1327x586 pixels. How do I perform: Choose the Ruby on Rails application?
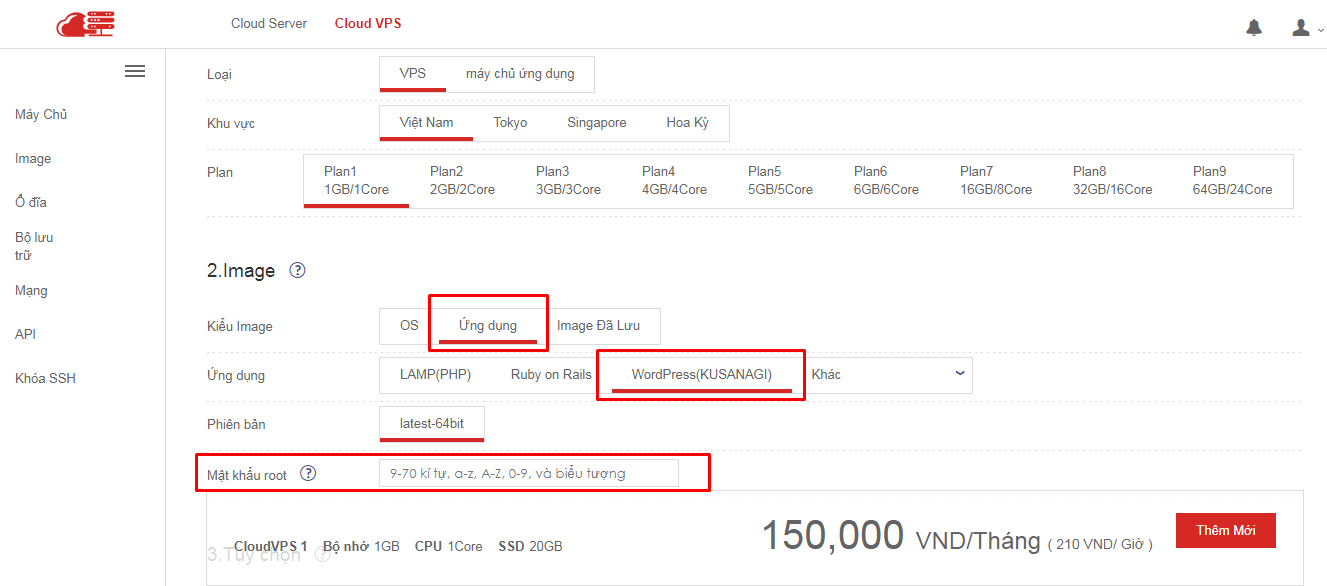pos(551,374)
